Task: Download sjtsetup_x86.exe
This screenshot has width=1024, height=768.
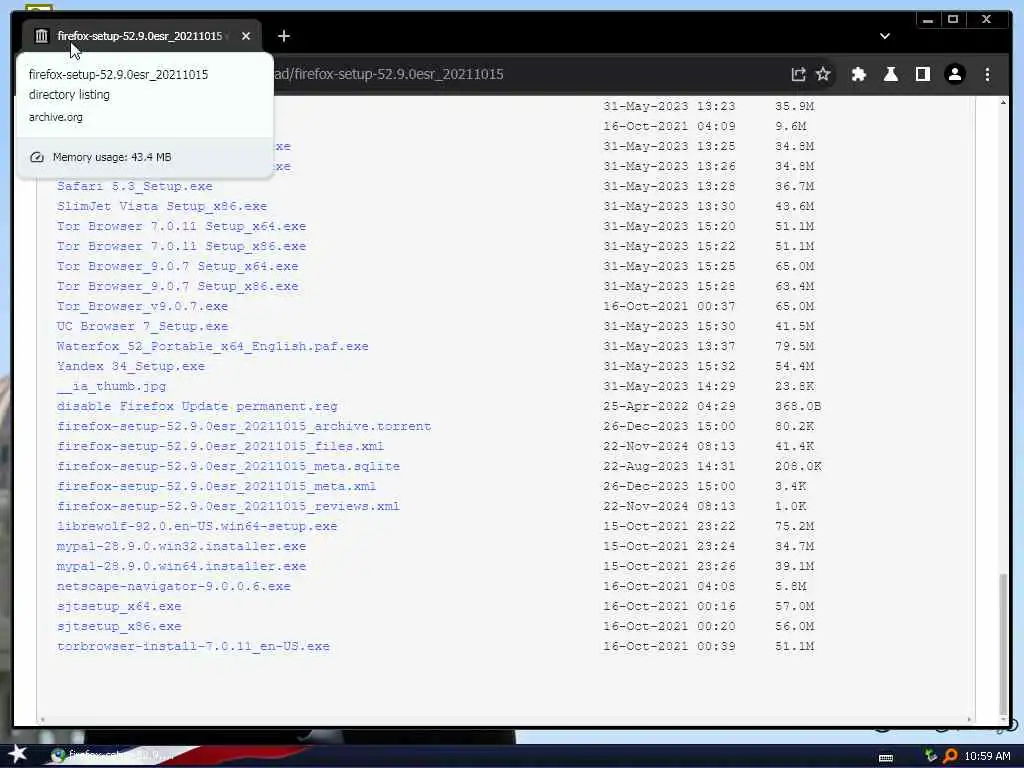Action: (119, 626)
